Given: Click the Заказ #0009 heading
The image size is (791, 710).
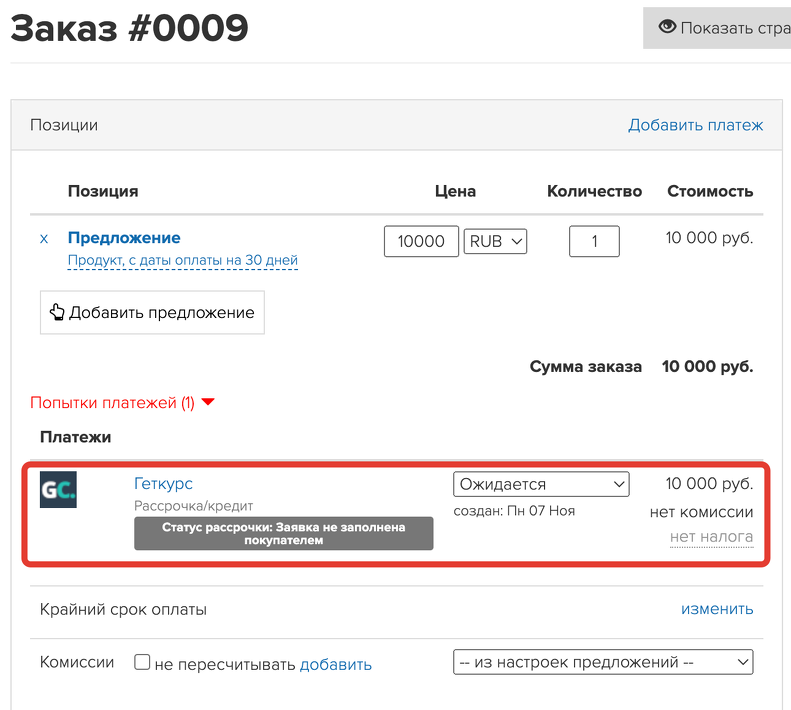Looking at the screenshot, I should (129, 28).
